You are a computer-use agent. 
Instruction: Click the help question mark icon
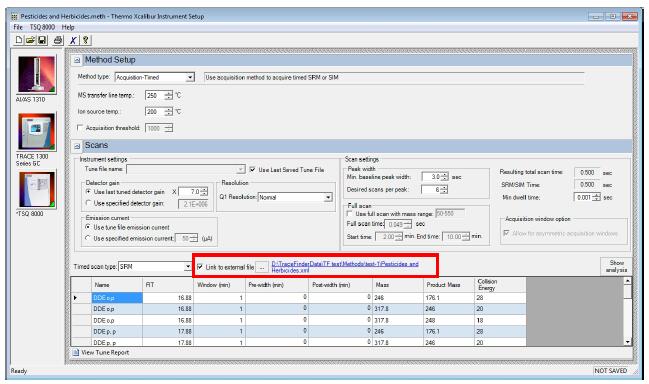[85, 40]
